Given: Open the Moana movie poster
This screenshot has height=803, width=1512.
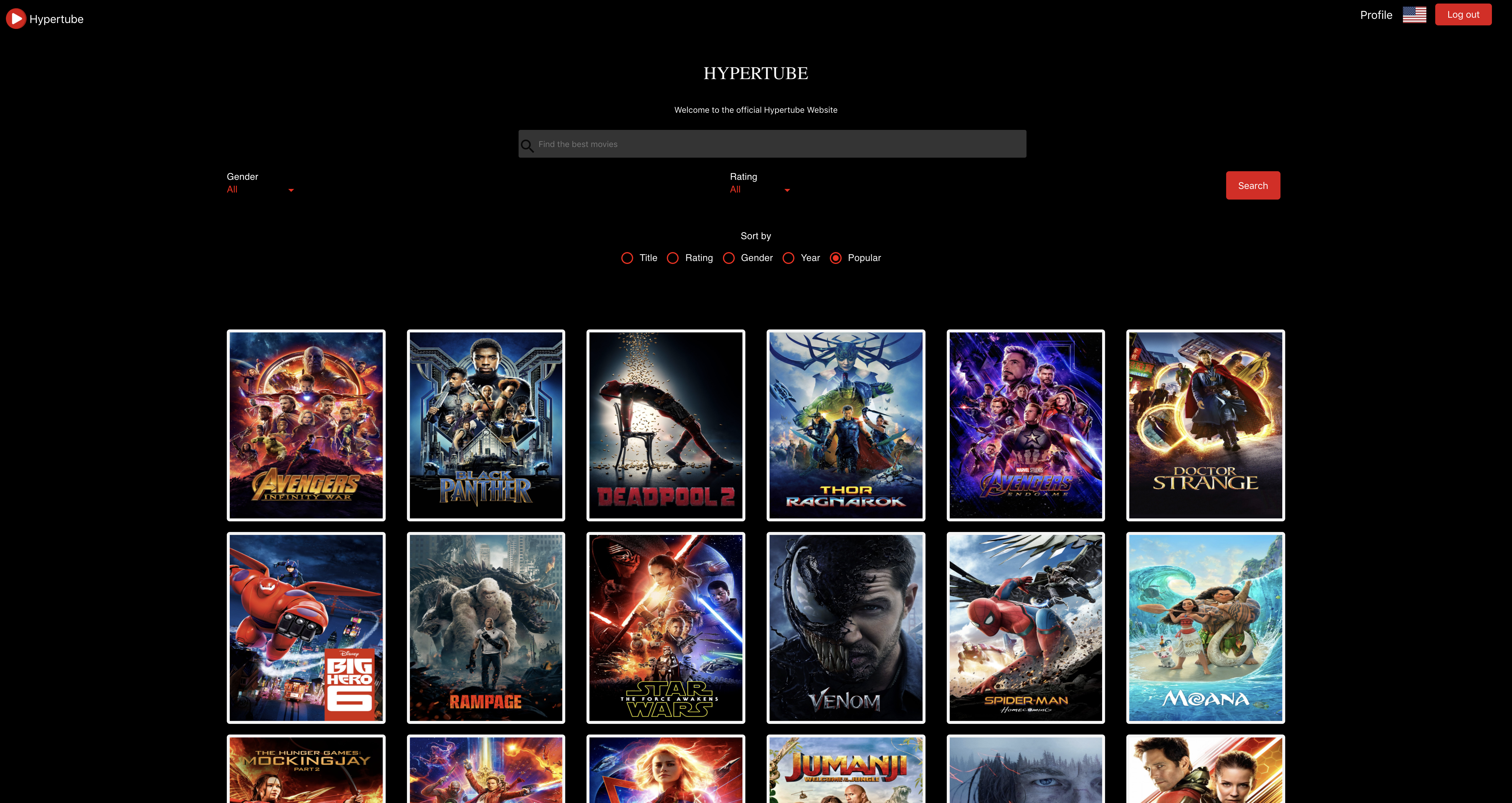Looking at the screenshot, I should [x=1205, y=627].
